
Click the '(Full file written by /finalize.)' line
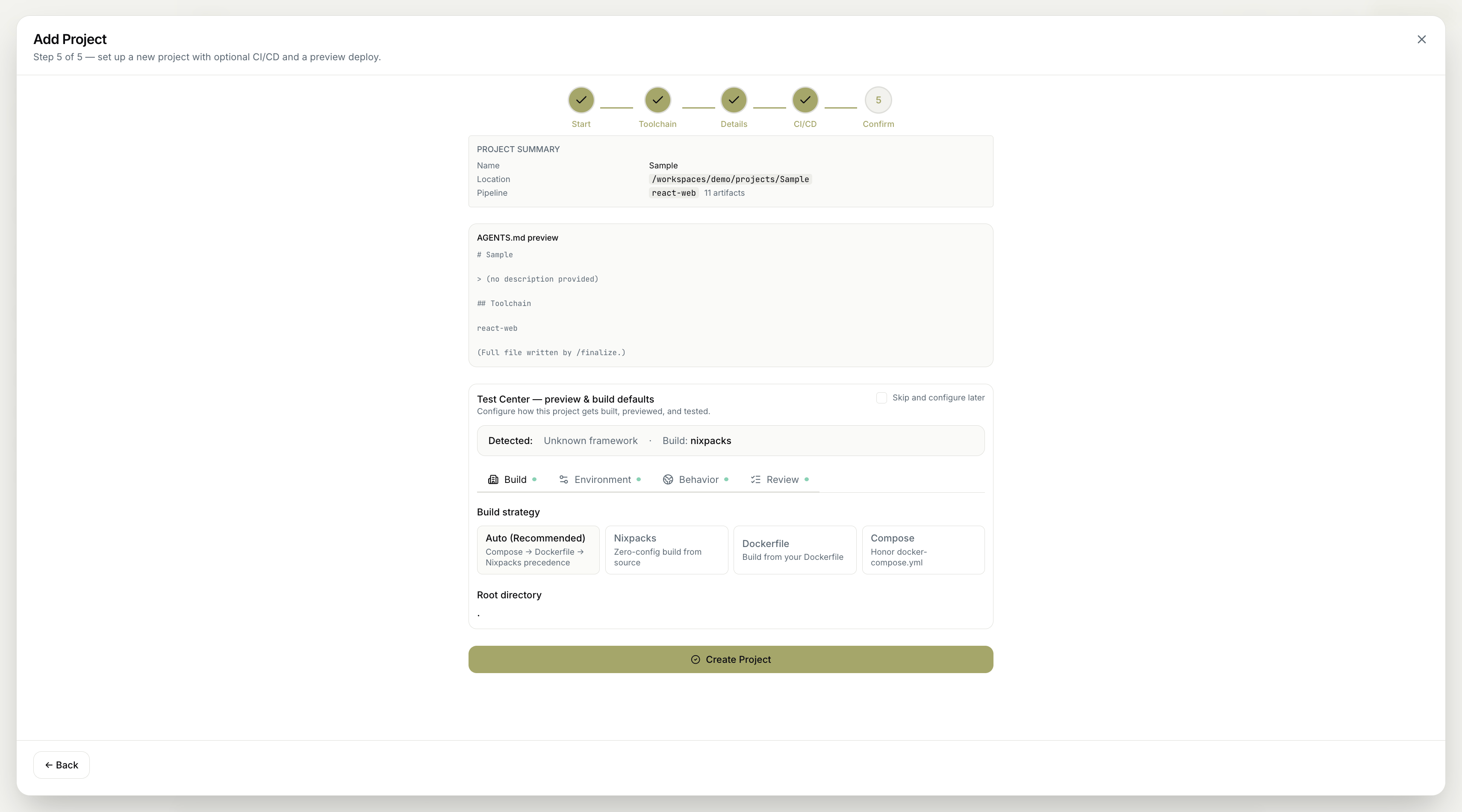coord(551,353)
